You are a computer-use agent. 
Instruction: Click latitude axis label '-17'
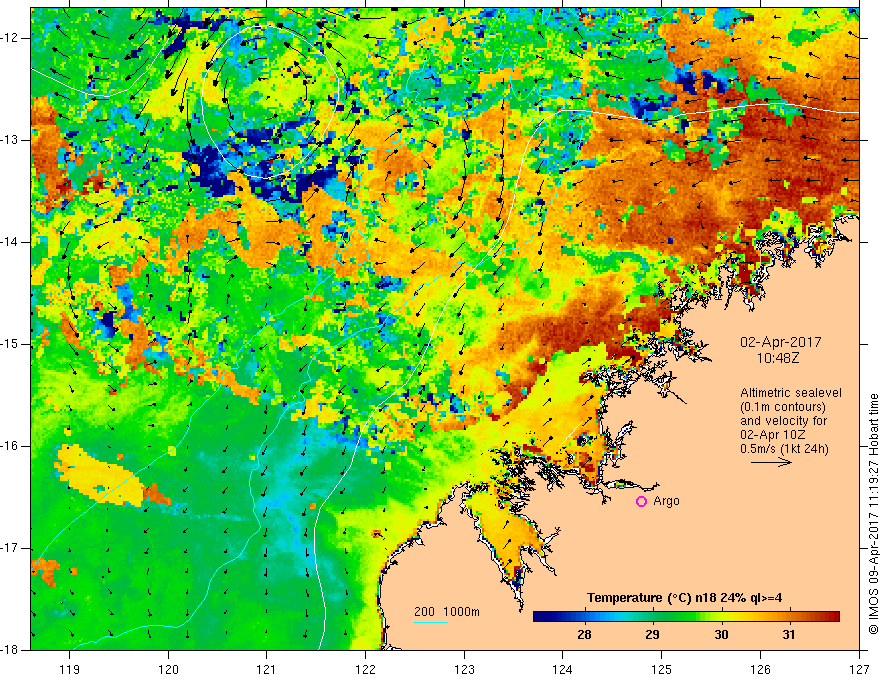[x=11, y=548]
